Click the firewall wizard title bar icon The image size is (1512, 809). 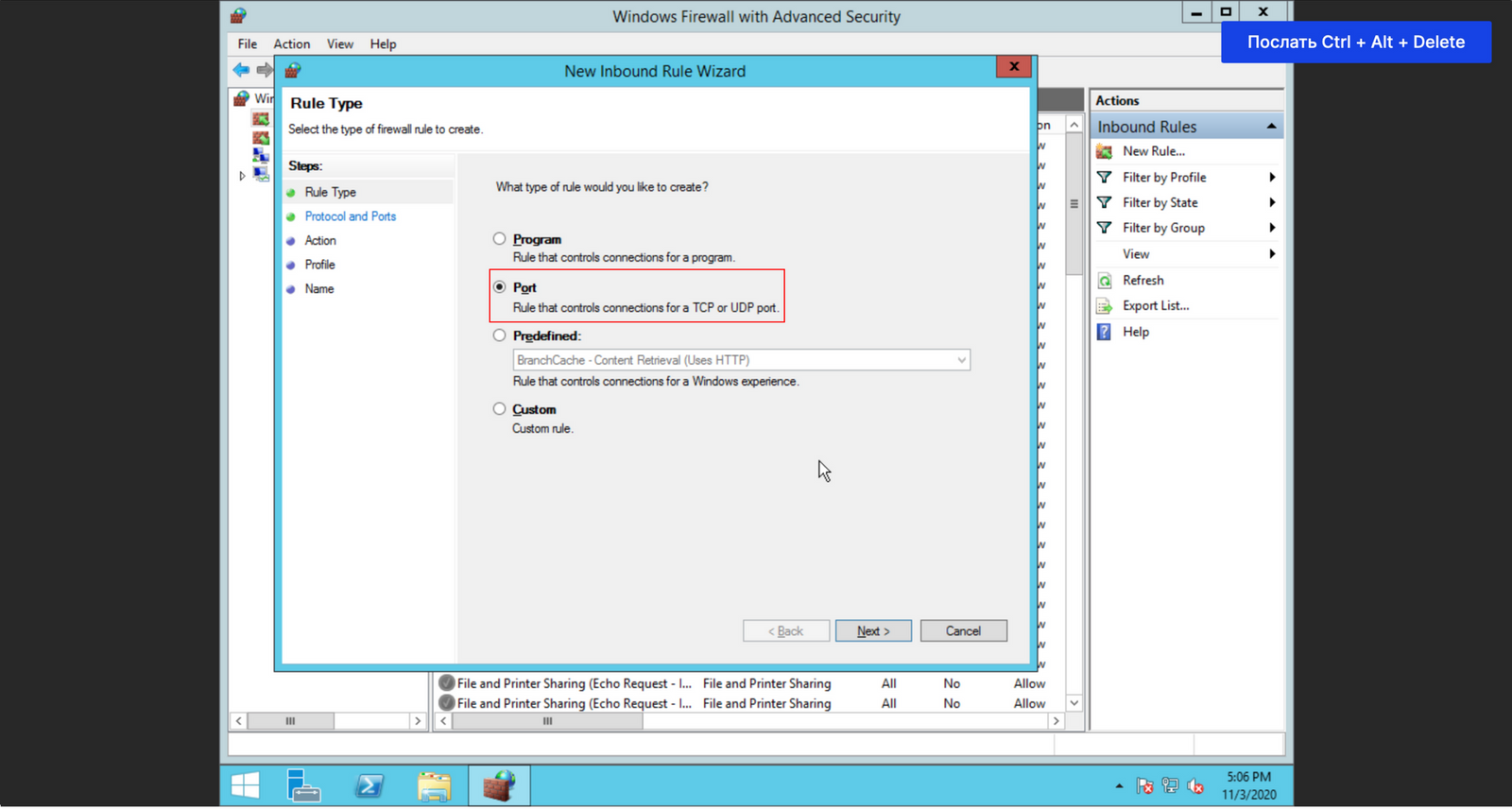293,70
